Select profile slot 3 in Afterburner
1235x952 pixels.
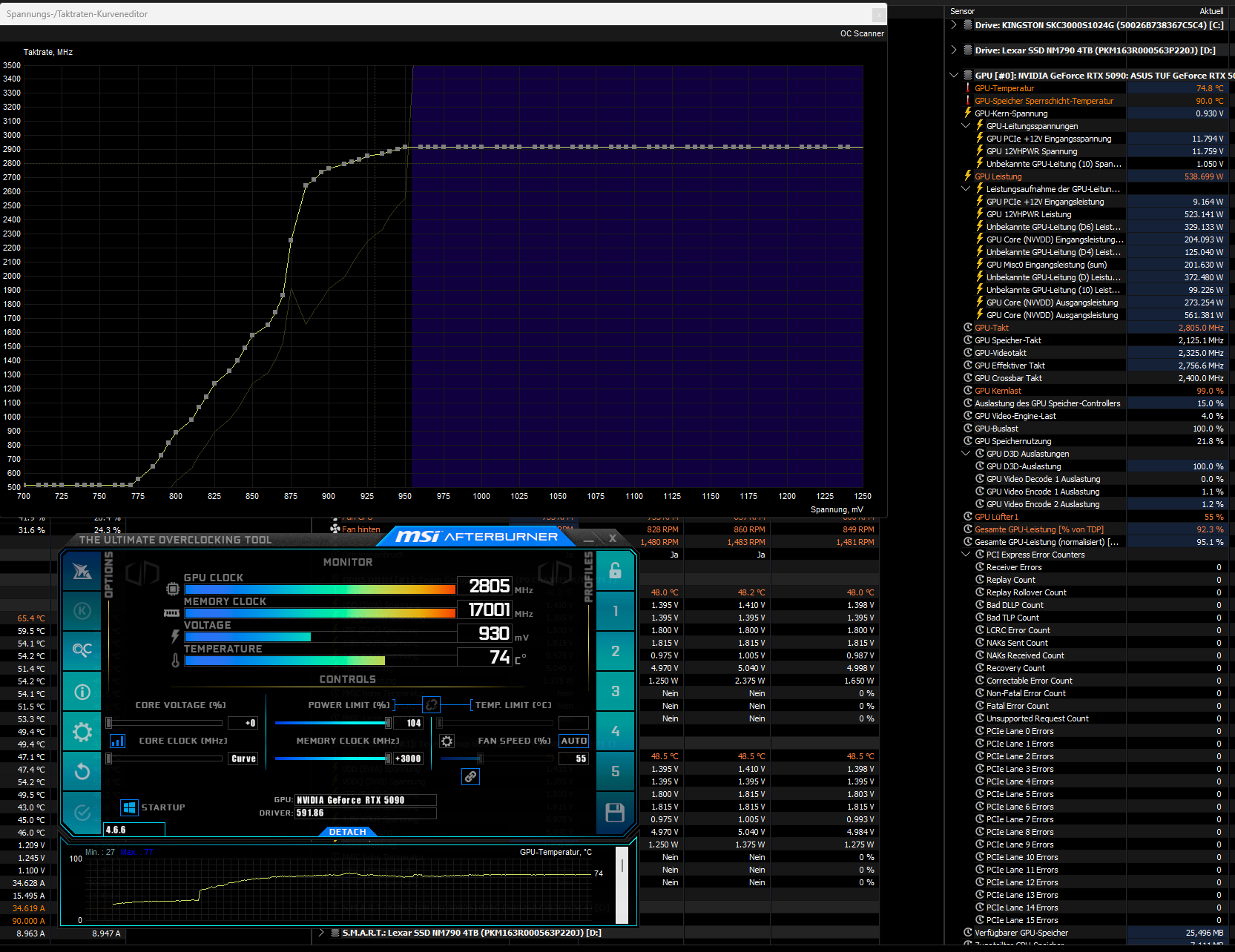(x=615, y=691)
